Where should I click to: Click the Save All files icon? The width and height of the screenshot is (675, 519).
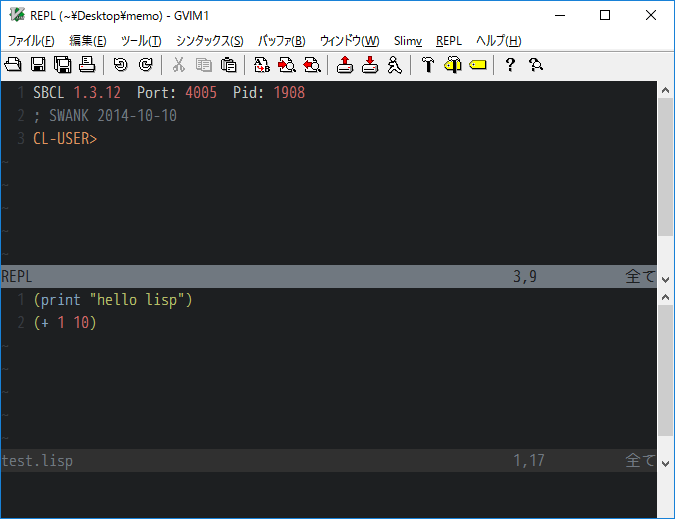click(63, 65)
